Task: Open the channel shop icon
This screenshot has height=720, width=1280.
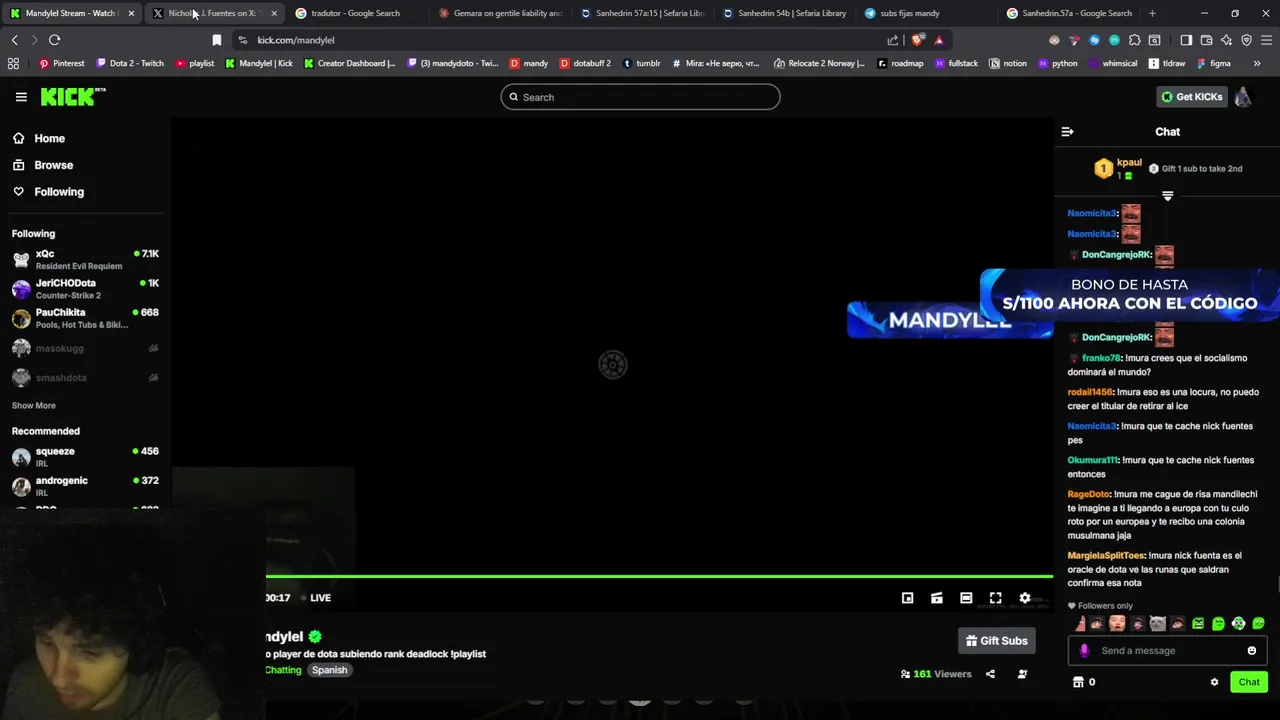Action: 1078,682
